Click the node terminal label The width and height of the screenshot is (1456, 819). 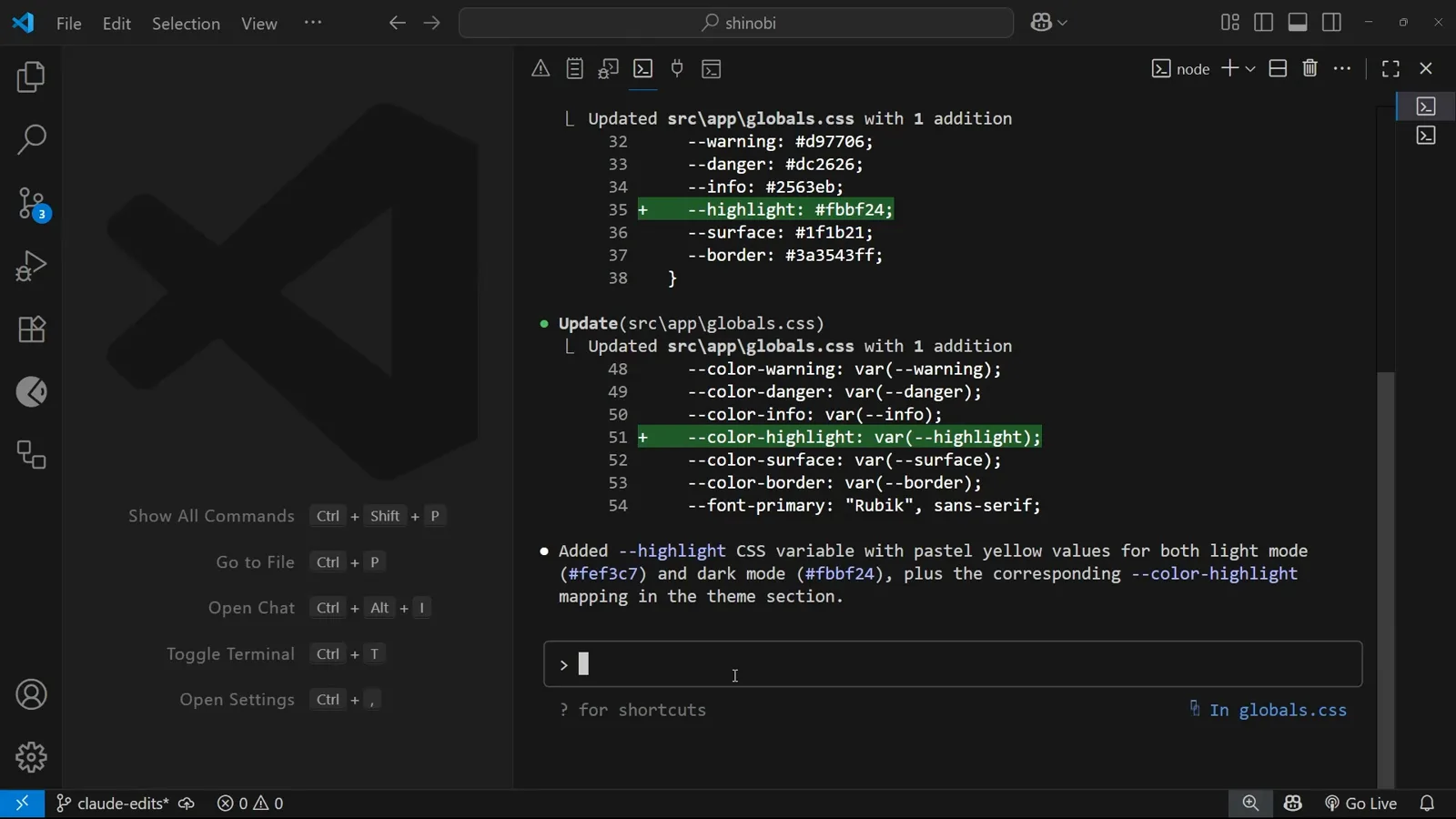1181,69
